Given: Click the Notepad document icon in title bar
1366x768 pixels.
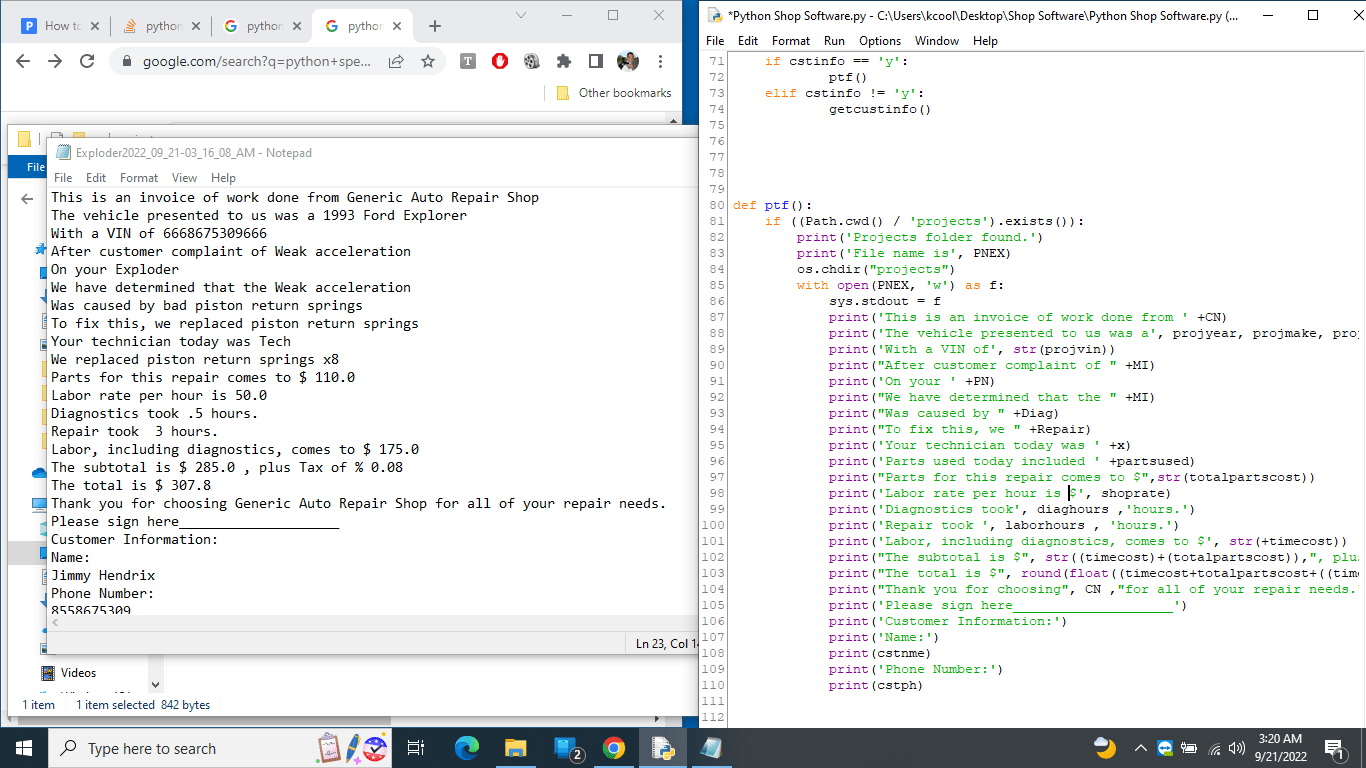Looking at the screenshot, I should (64, 153).
